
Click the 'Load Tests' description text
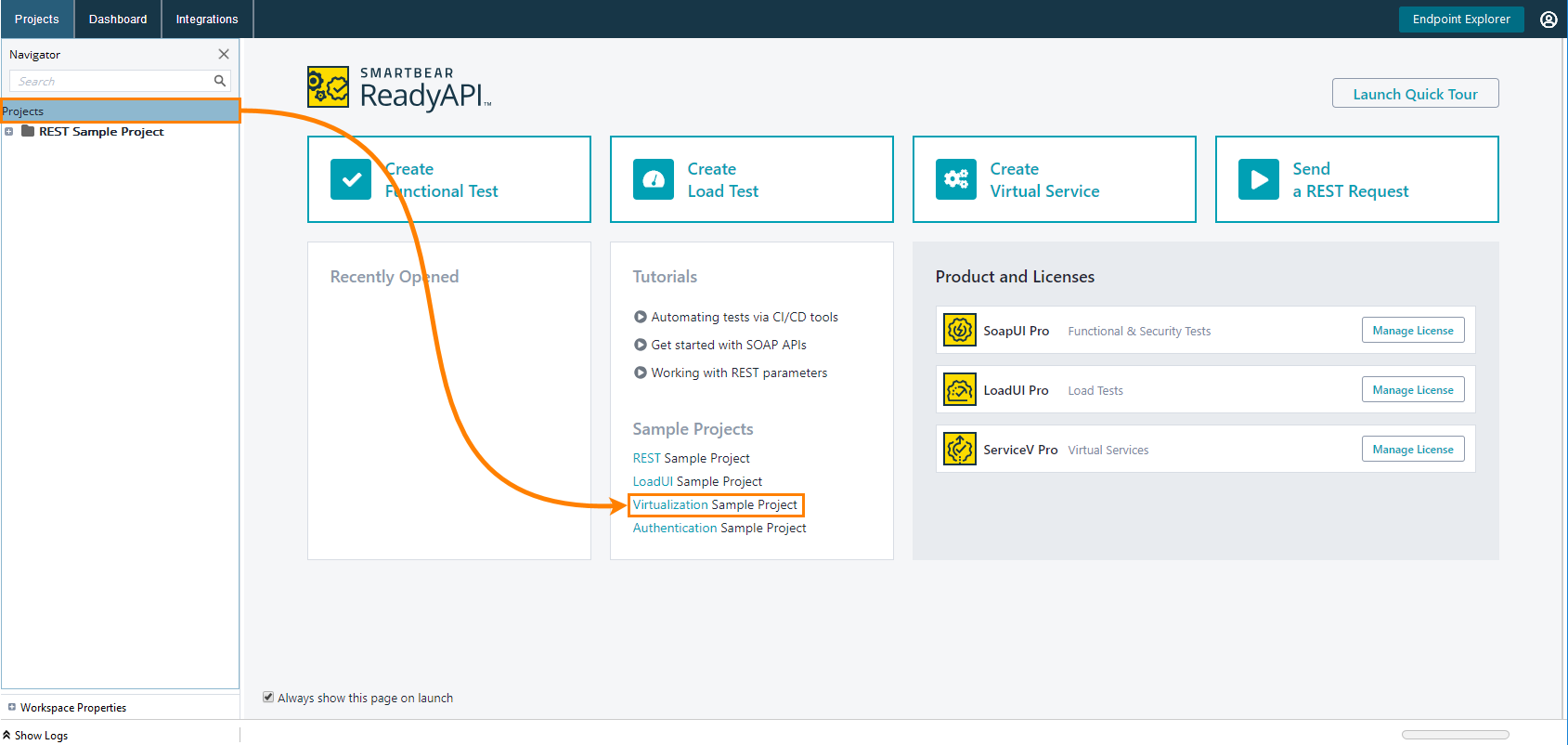(1095, 390)
